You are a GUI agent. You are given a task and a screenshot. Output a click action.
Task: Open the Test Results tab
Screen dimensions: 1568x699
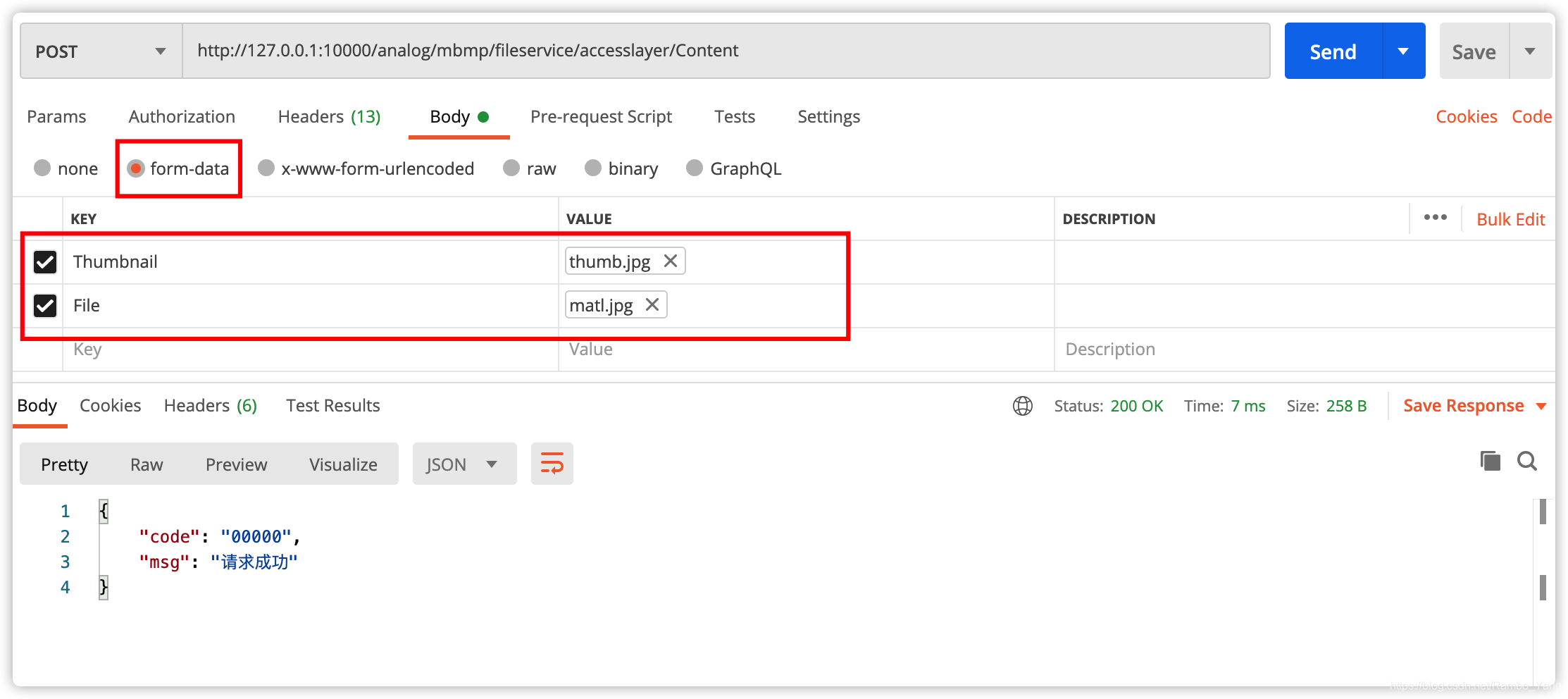coord(332,406)
